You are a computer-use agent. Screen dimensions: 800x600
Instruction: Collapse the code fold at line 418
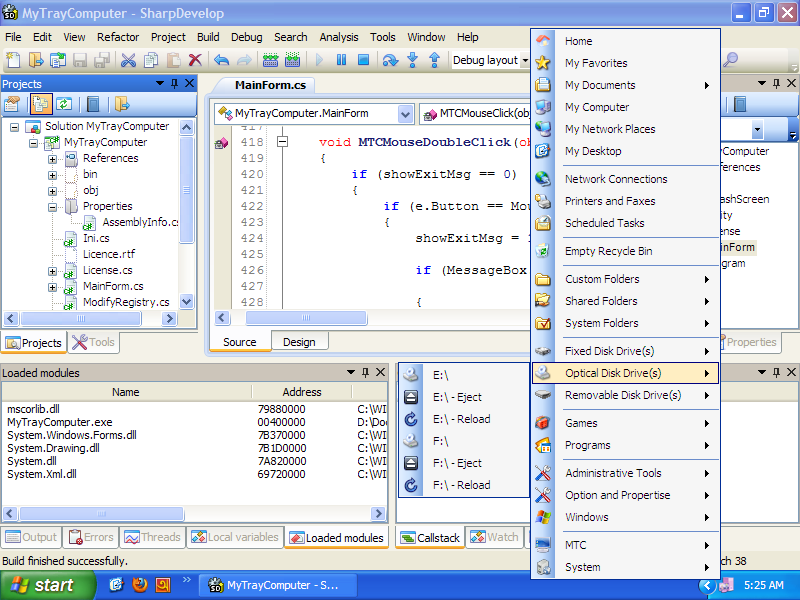pyautogui.click(x=282, y=142)
